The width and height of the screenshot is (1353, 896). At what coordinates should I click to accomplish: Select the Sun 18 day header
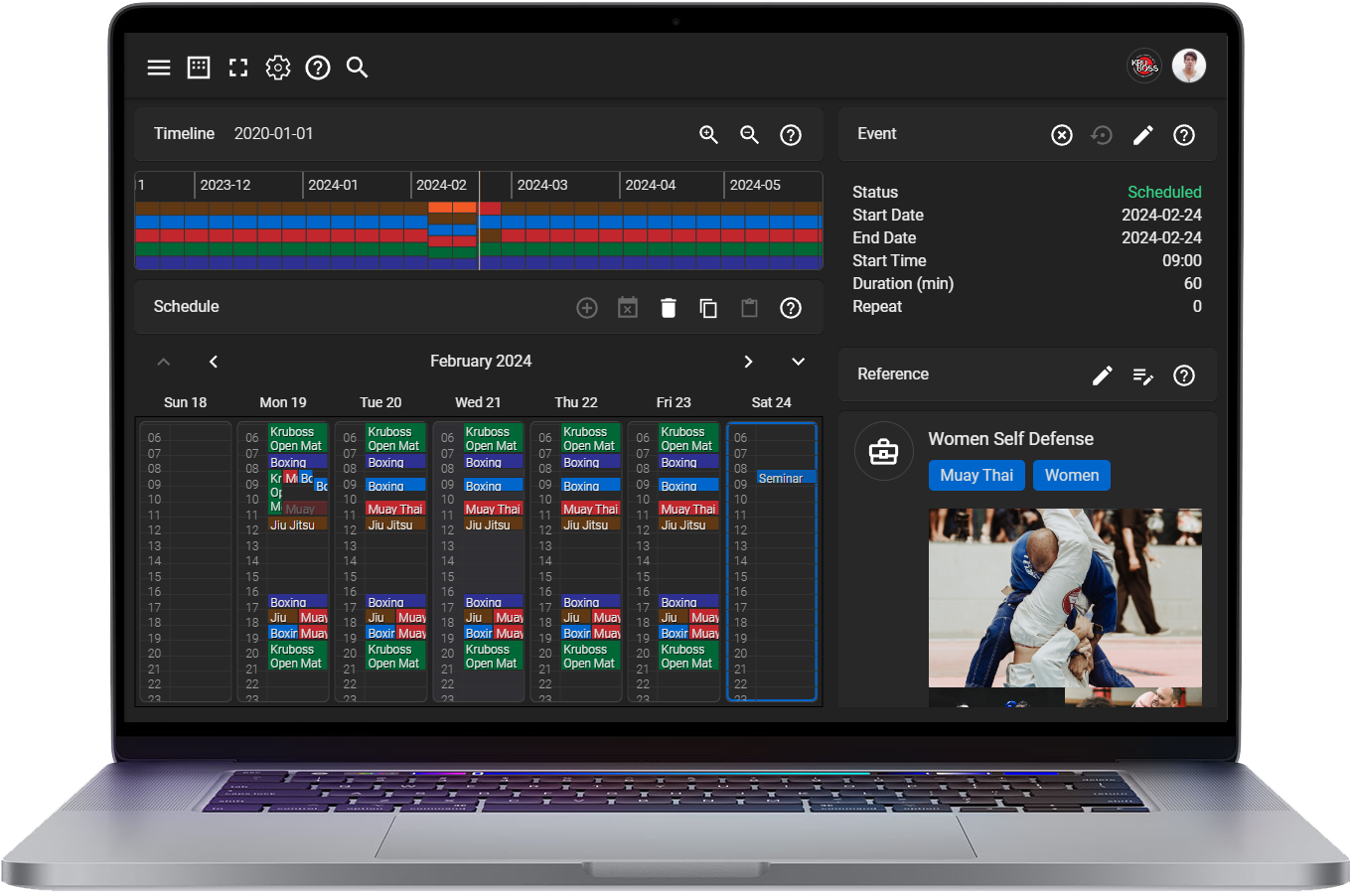pyautogui.click(x=186, y=402)
